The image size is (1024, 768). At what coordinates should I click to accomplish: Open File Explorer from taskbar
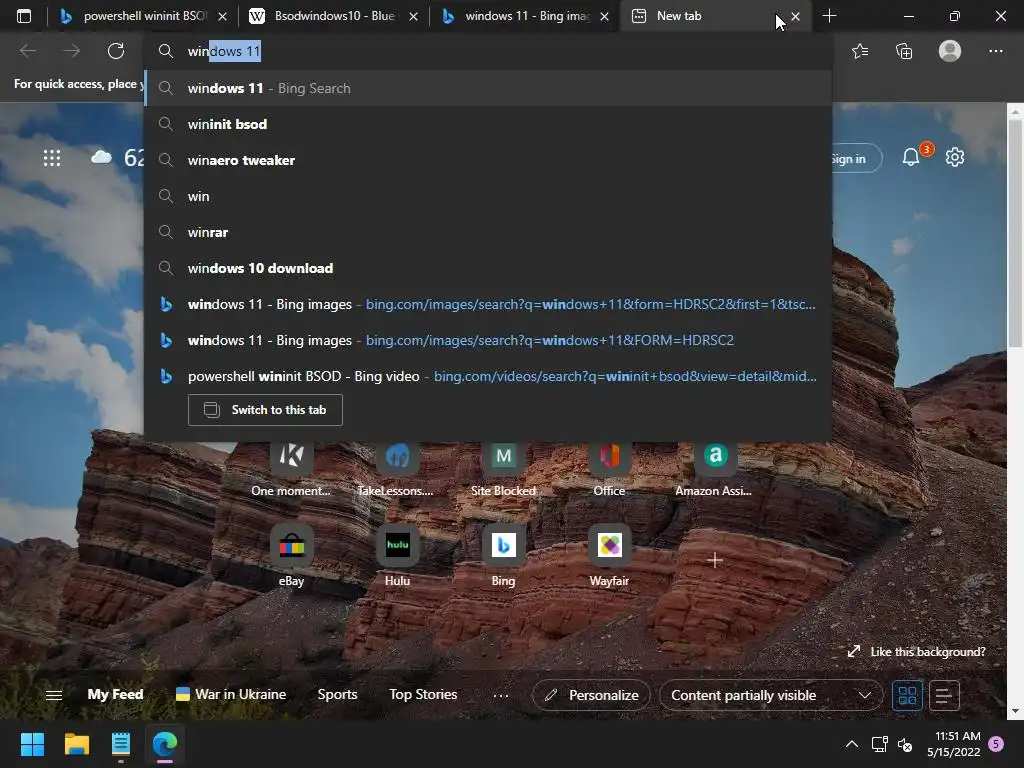(x=76, y=744)
